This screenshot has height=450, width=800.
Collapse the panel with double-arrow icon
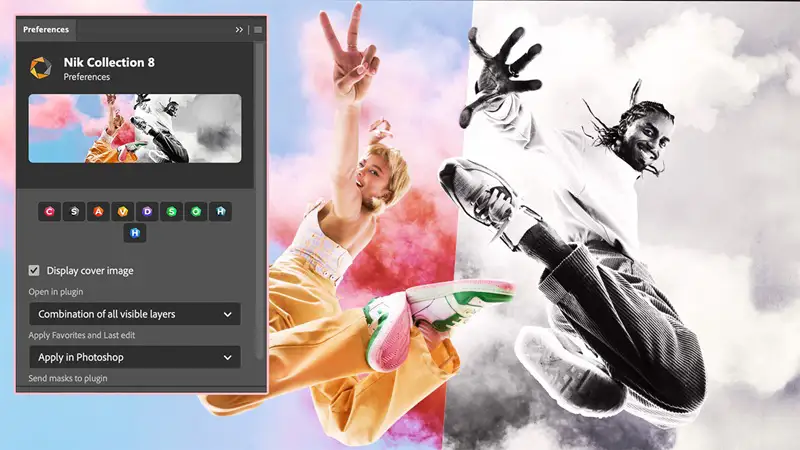(x=239, y=30)
